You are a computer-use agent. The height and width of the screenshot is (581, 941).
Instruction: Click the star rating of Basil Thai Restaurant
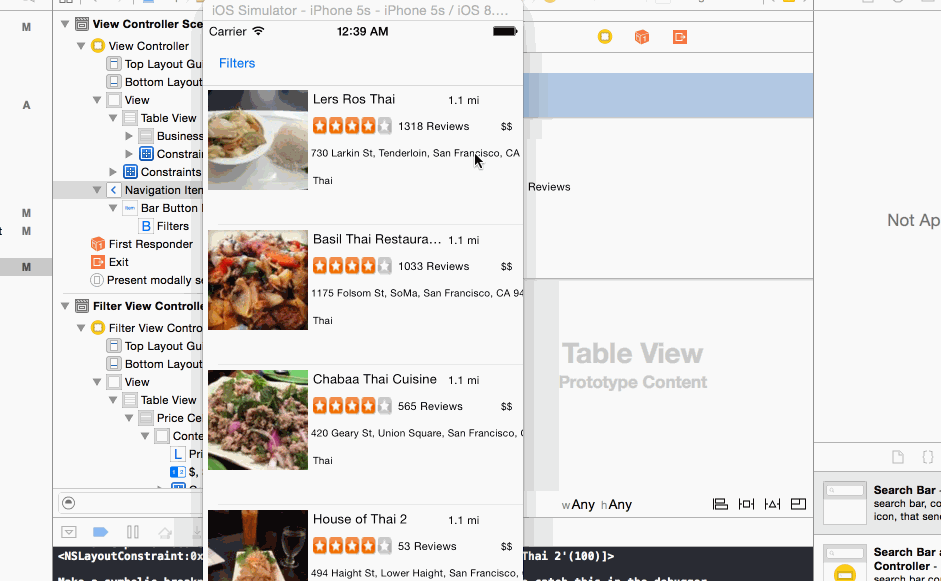352,266
